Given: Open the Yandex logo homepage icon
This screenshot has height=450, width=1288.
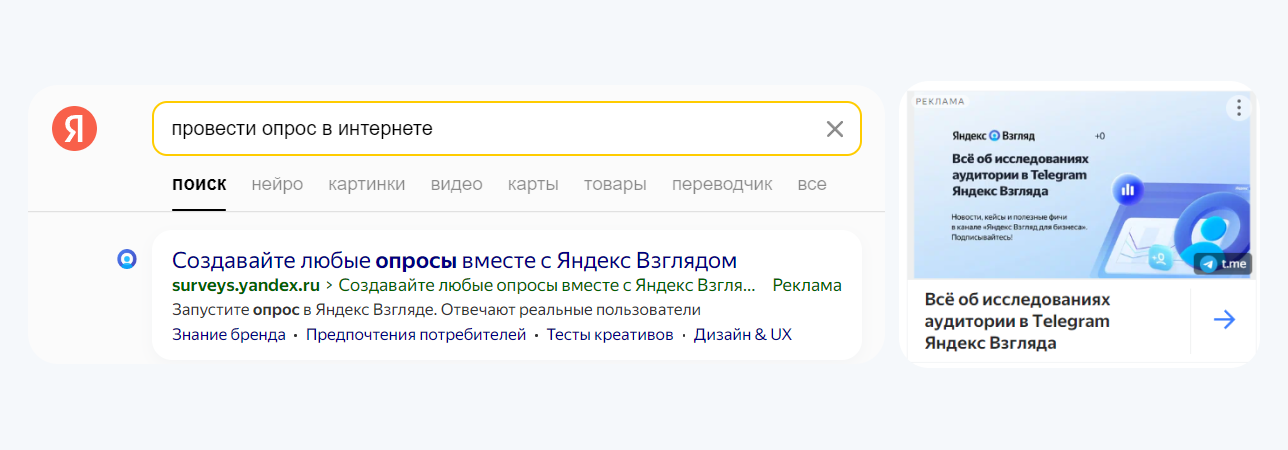Looking at the screenshot, I should click(74, 128).
